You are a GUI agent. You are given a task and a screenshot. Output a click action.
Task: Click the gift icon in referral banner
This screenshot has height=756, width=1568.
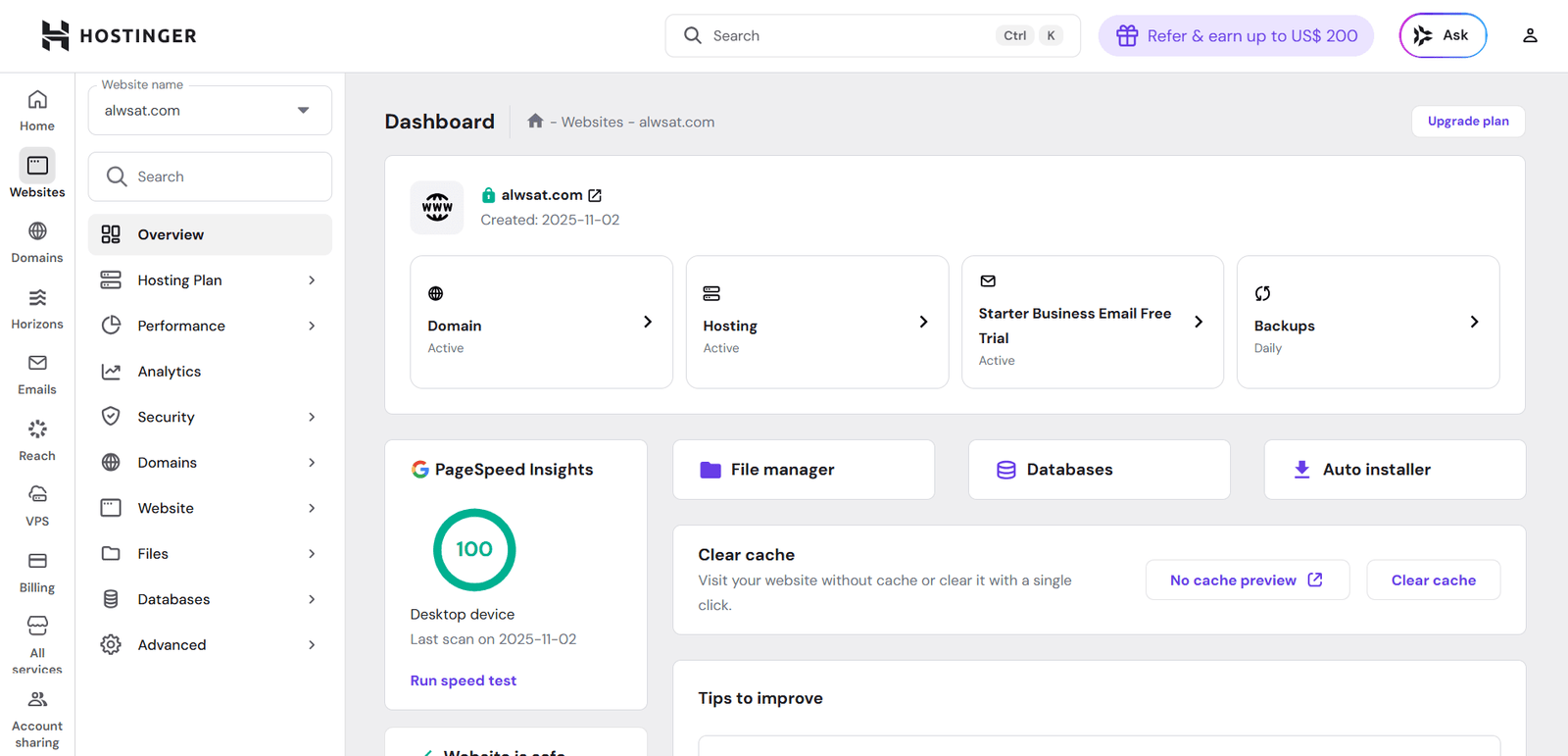[x=1127, y=35]
